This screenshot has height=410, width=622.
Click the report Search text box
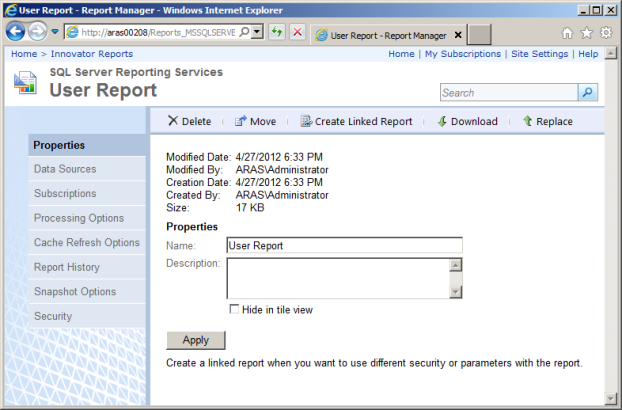coord(509,92)
